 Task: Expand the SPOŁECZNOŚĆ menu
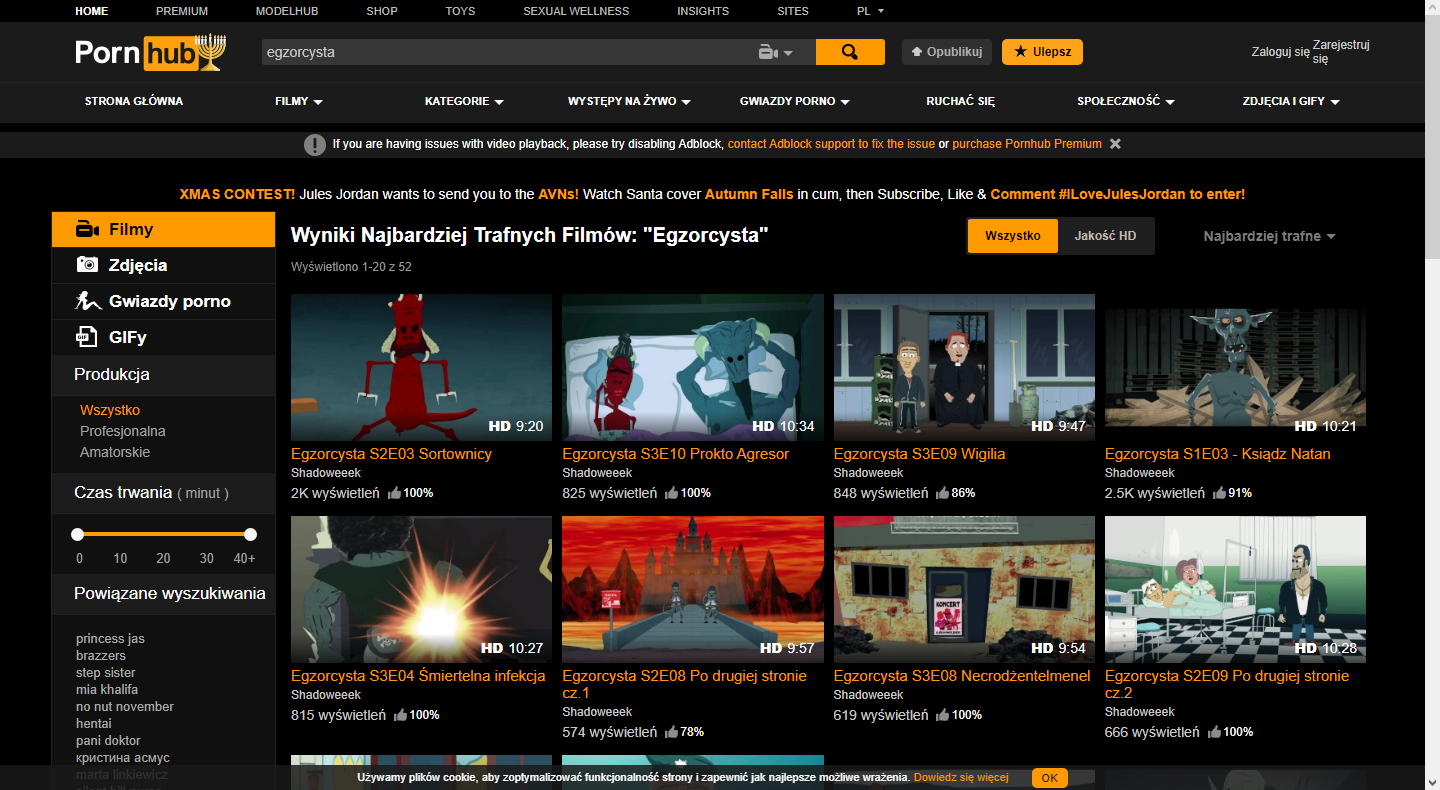pyautogui.click(x=1126, y=101)
